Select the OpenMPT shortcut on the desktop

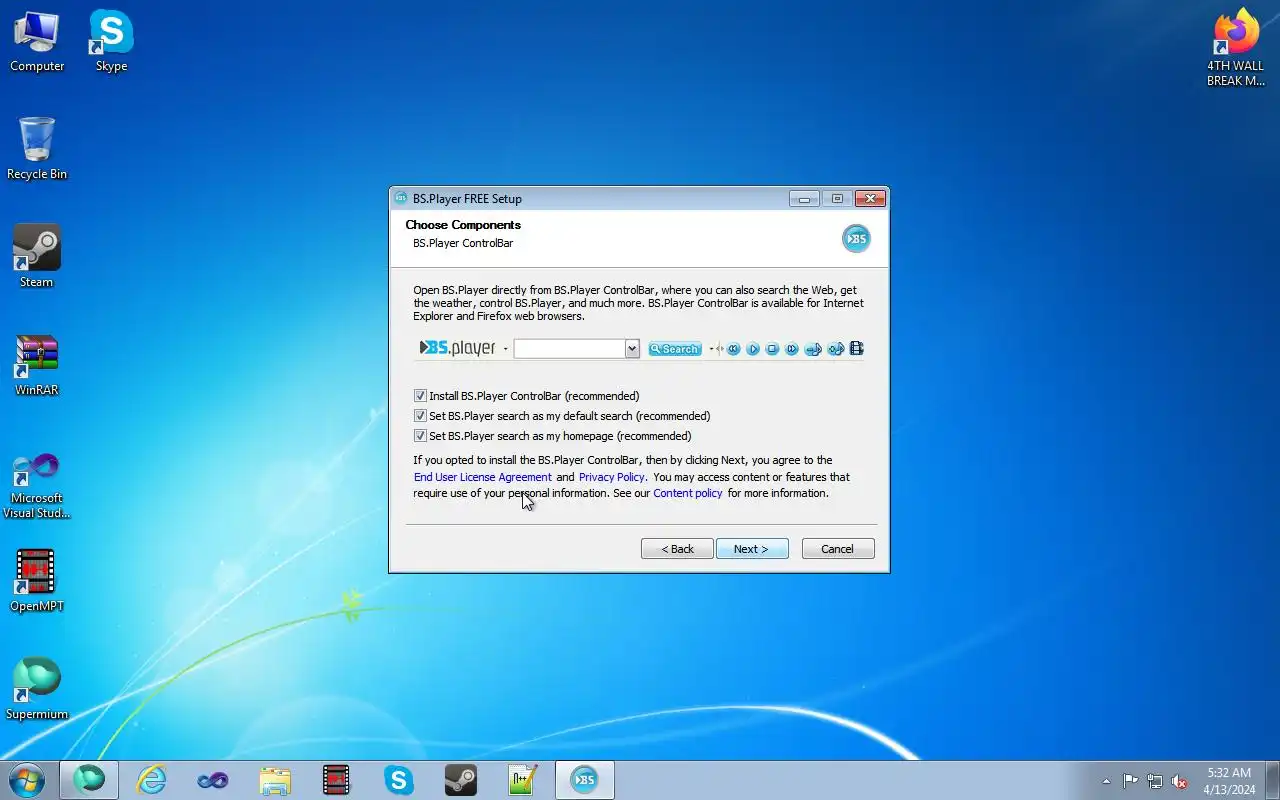point(37,581)
